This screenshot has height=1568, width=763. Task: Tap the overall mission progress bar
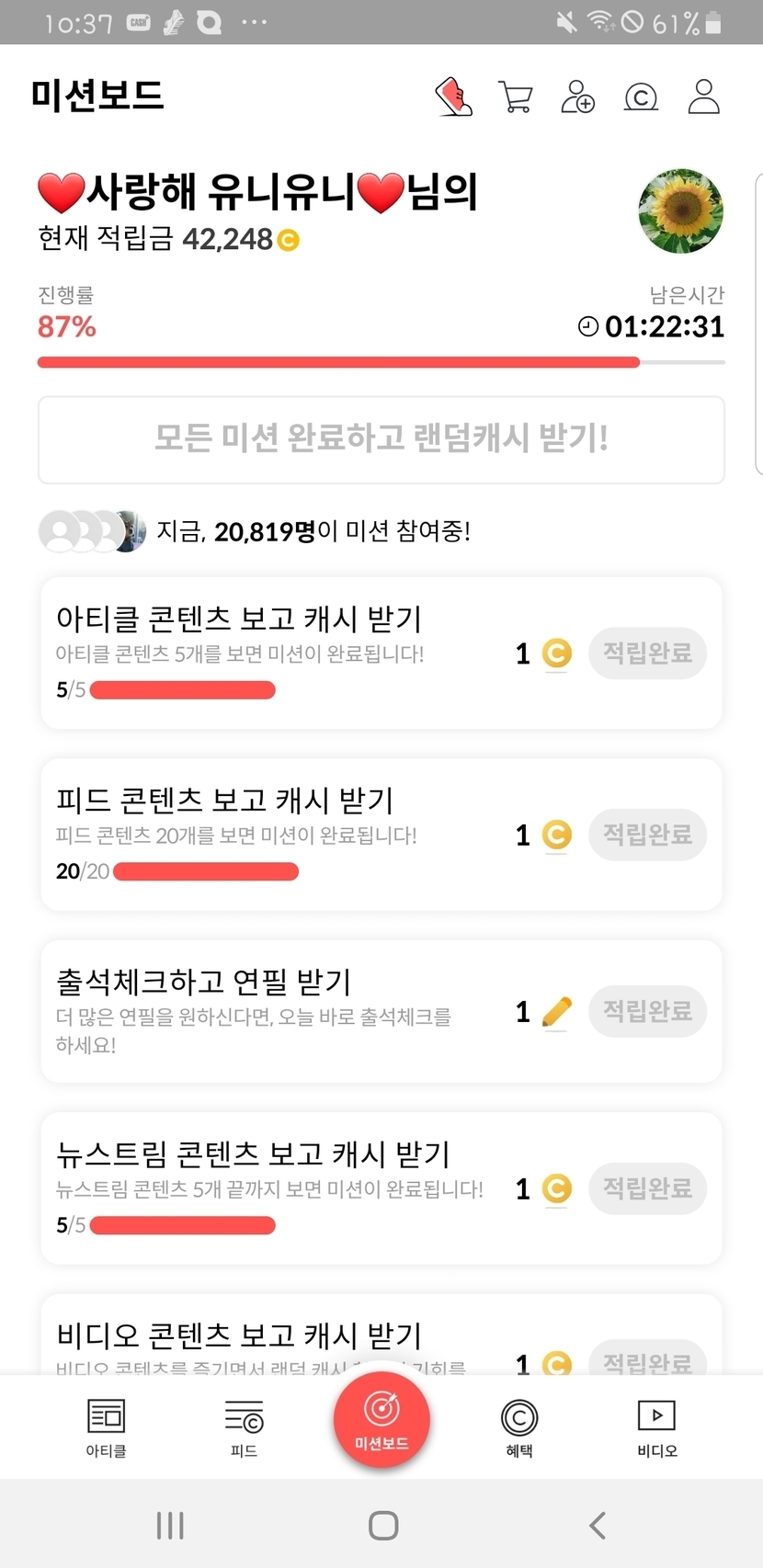click(381, 362)
